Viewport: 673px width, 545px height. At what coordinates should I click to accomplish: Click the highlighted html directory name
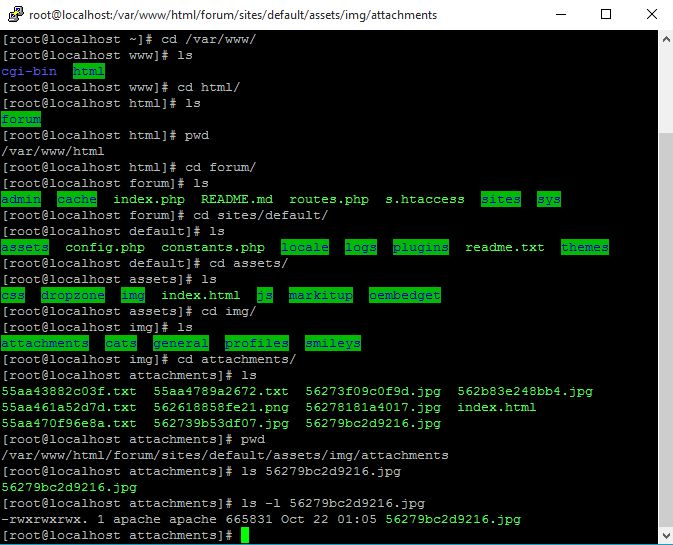tap(88, 71)
